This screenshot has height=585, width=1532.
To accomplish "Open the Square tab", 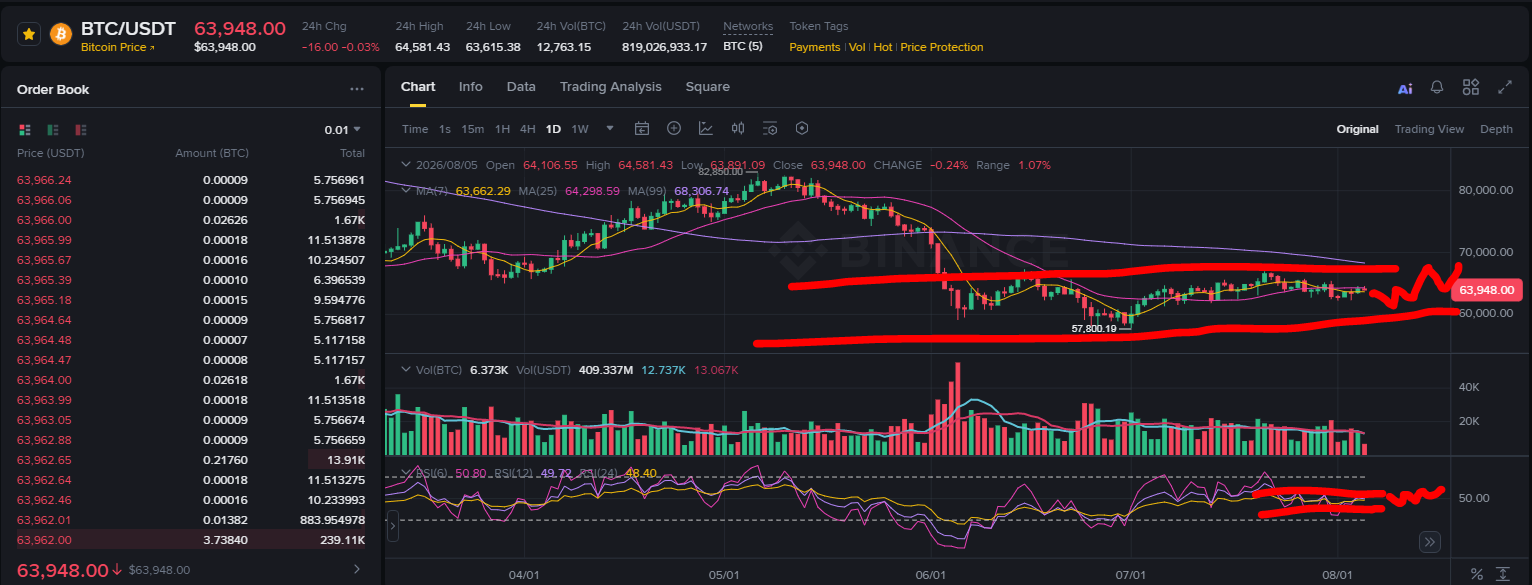I will pyautogui.click(x=707, y=87).
